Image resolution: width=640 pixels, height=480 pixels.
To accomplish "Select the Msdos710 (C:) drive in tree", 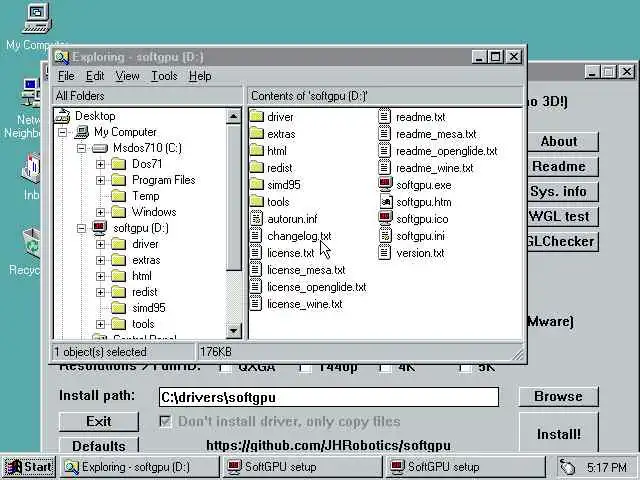I will 147,148.
